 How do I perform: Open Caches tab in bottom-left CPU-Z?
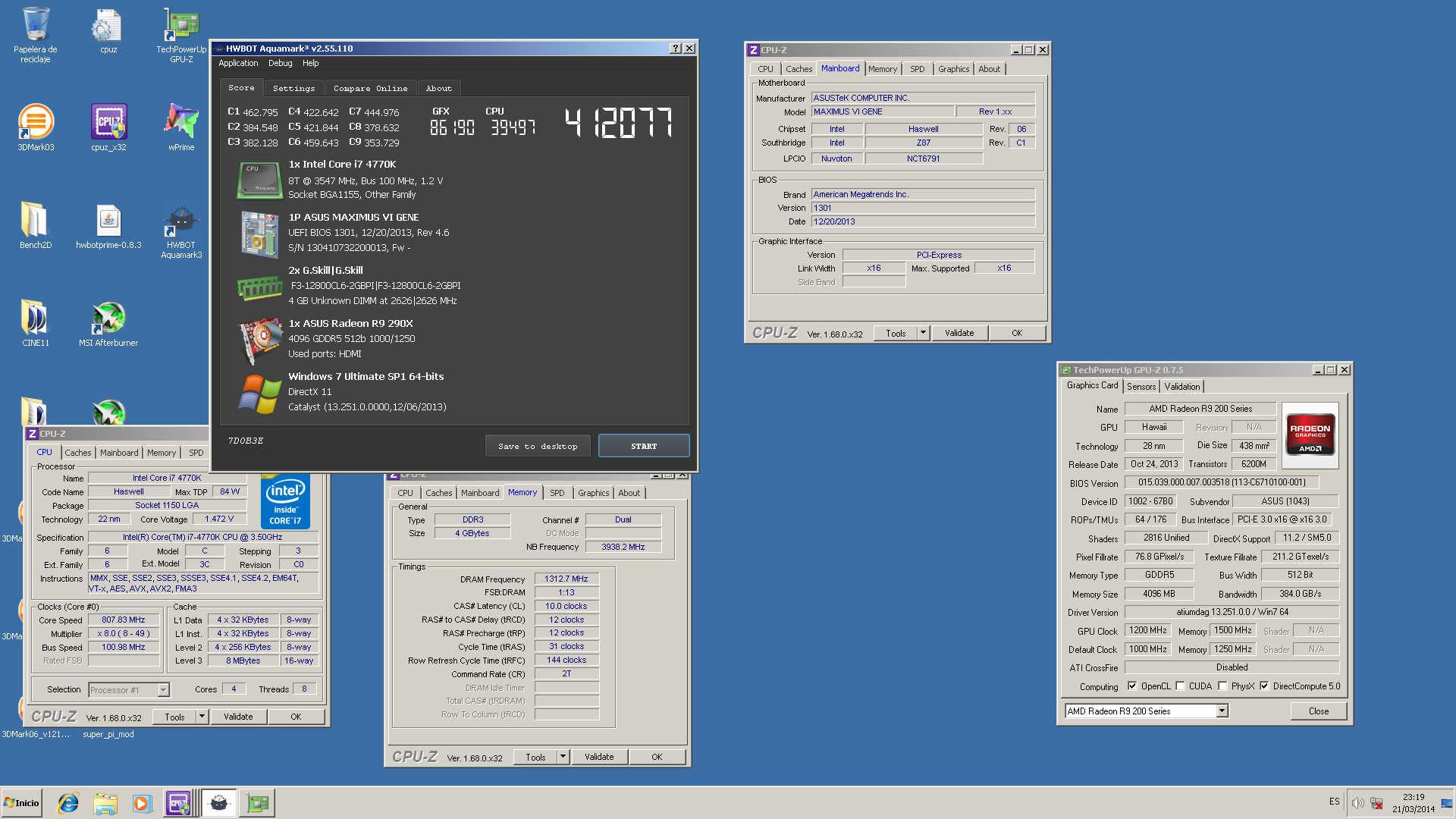[x=77, y=453]
